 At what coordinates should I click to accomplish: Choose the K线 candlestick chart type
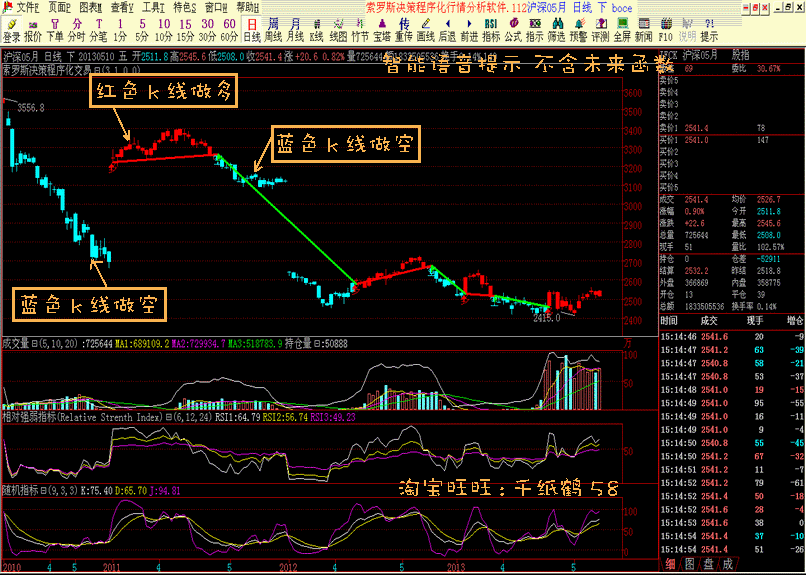(317, 30)
